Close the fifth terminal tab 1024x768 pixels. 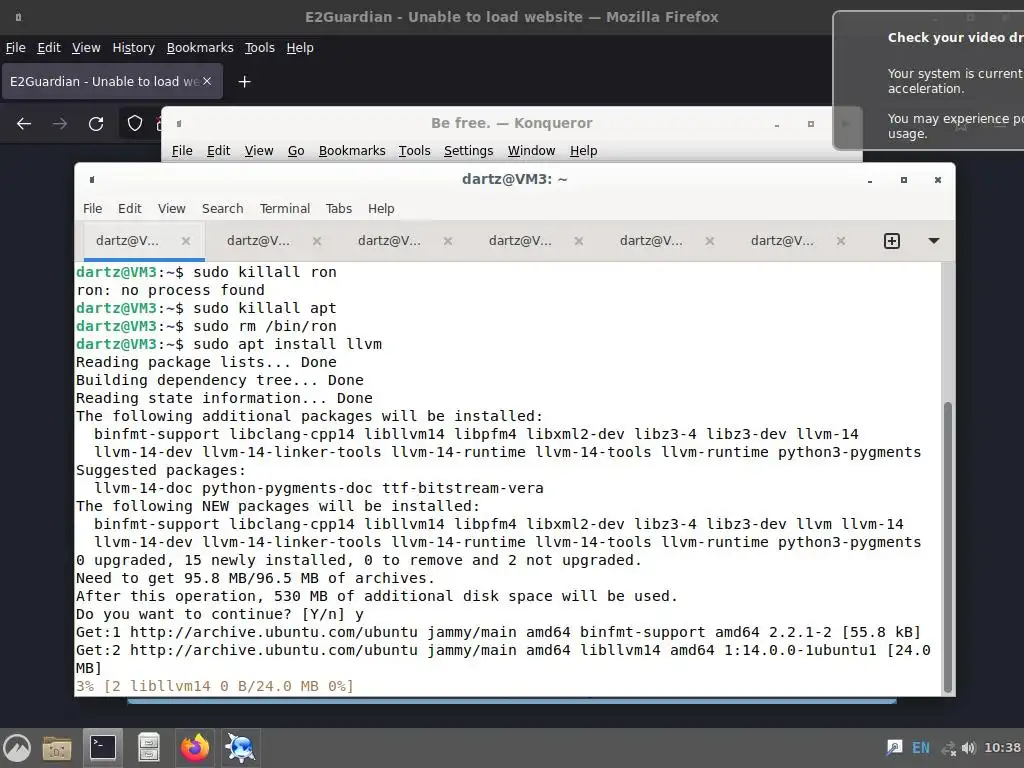click(x=710, y=241)
